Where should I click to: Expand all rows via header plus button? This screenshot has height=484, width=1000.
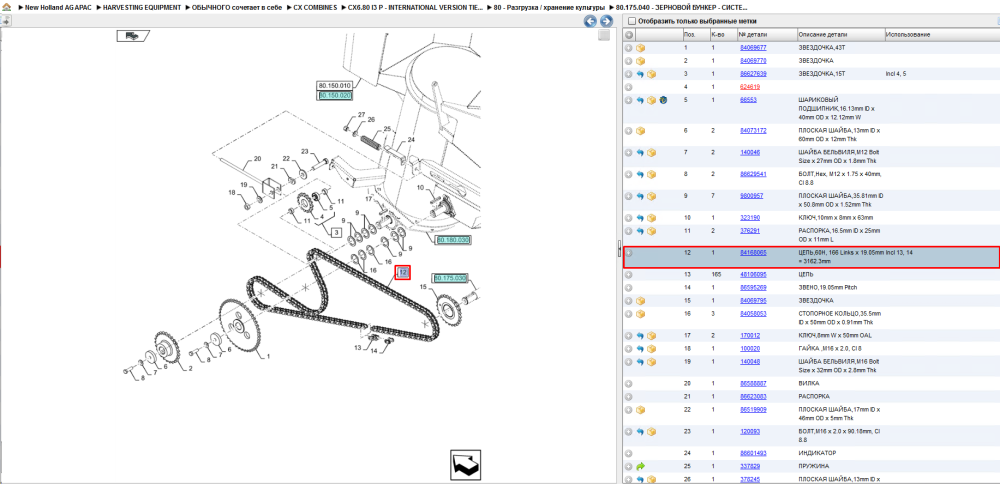pyautogui.click(x=629, y=34)
